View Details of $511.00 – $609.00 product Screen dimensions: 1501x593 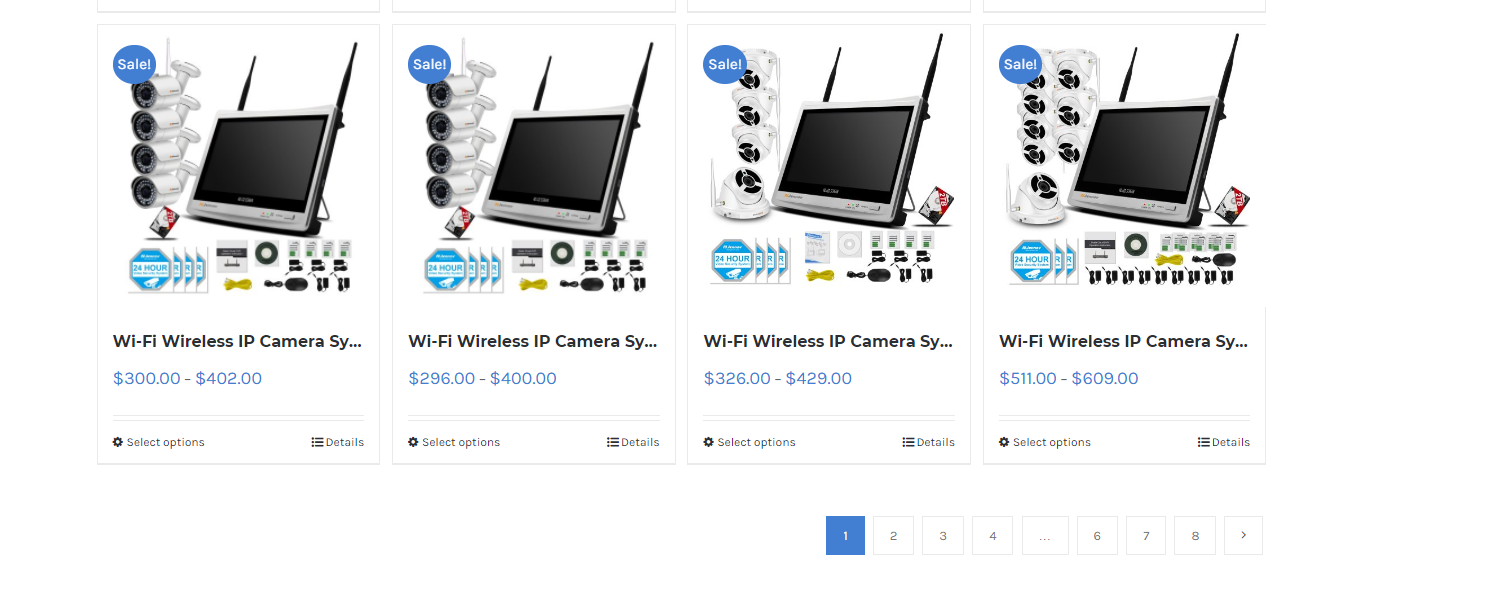click(1224, 442)
